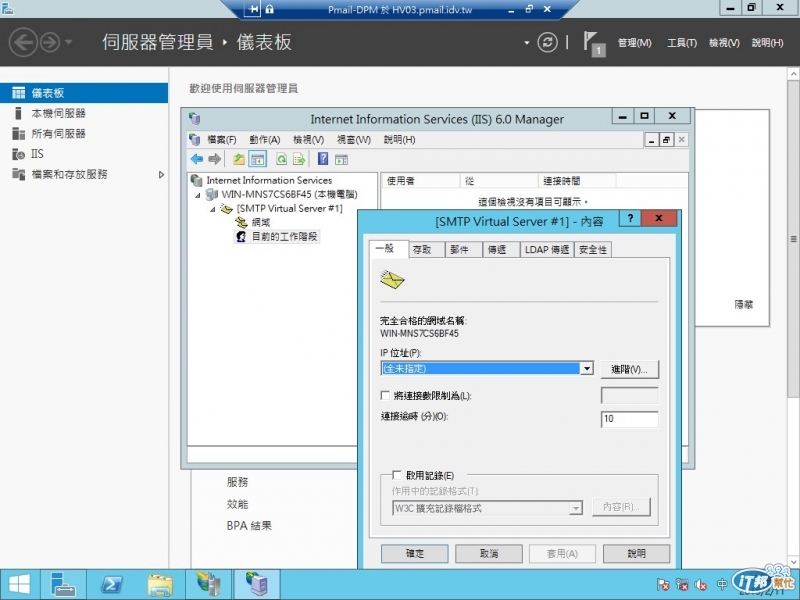800x600 pixels.
Task: Collapse the WIN-MNS7CS6BF45 tree node
Action: click(198, 195)
